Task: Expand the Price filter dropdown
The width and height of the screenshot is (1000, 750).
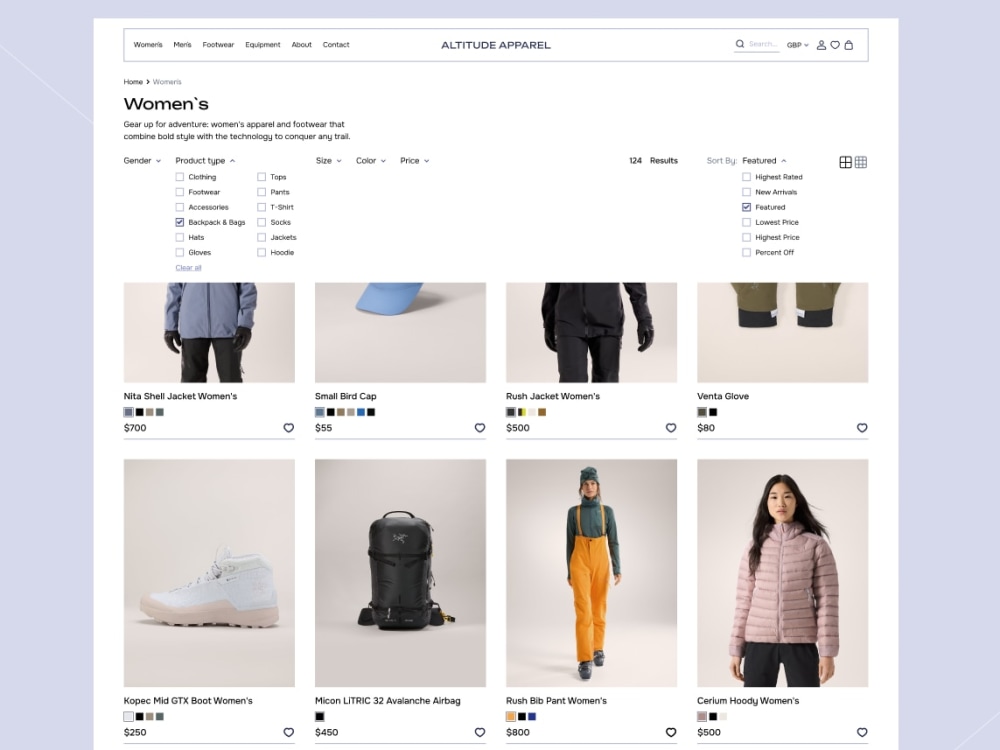Action: (x=415, y=161)
